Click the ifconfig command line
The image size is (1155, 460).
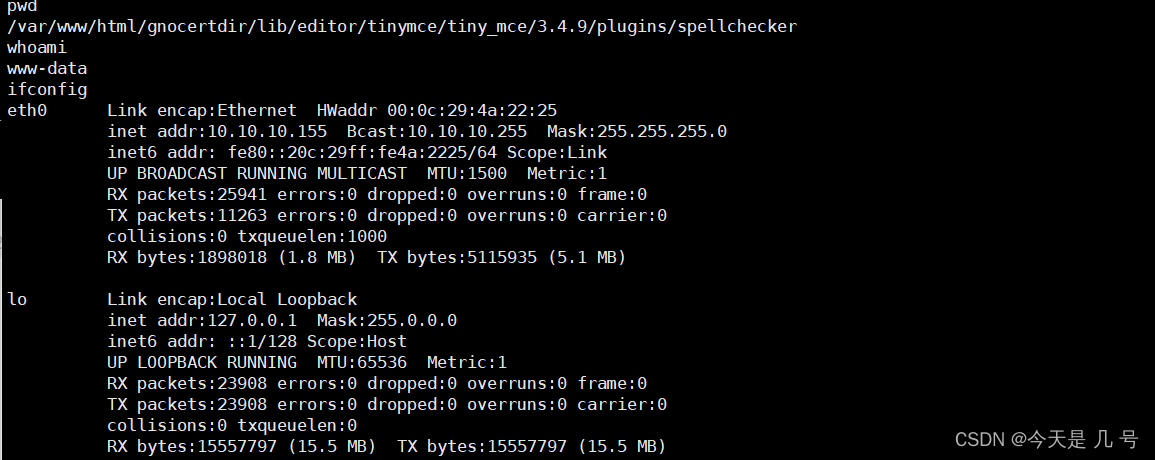pos(47,90)
